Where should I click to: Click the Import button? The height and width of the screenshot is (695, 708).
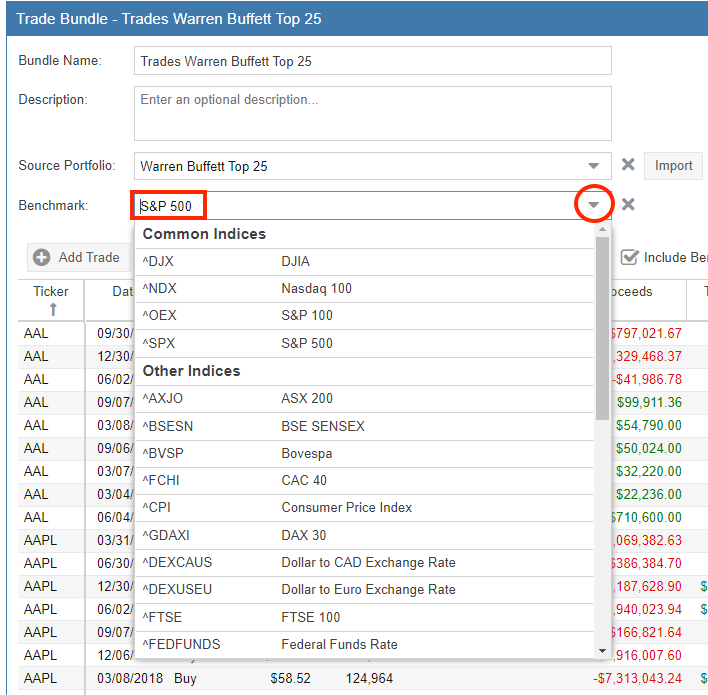point(673,166)
